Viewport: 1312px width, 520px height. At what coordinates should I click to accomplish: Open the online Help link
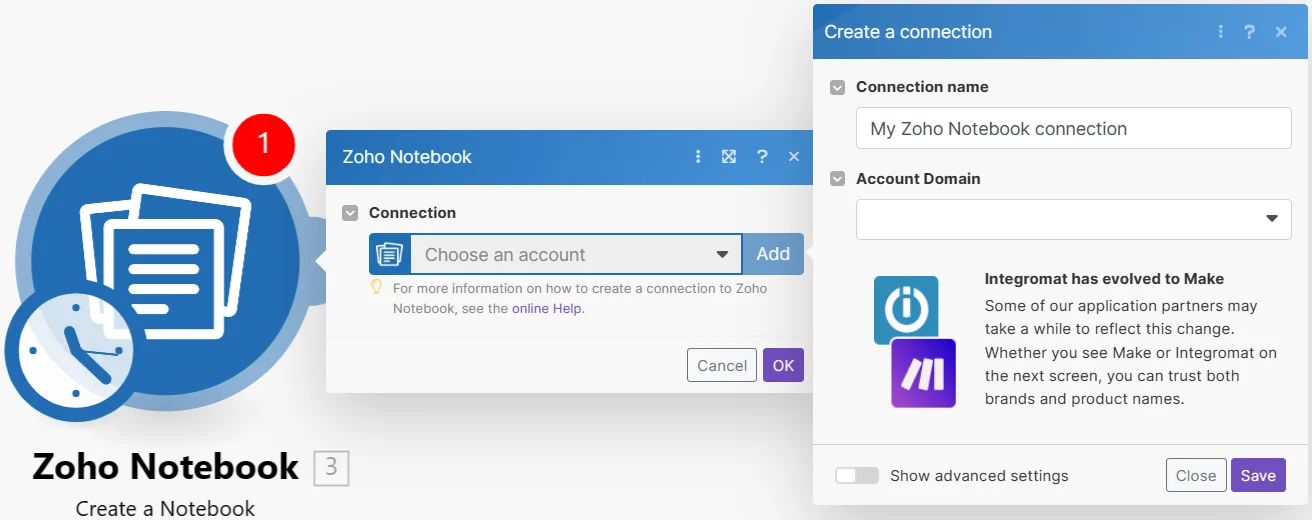[546, 308]
